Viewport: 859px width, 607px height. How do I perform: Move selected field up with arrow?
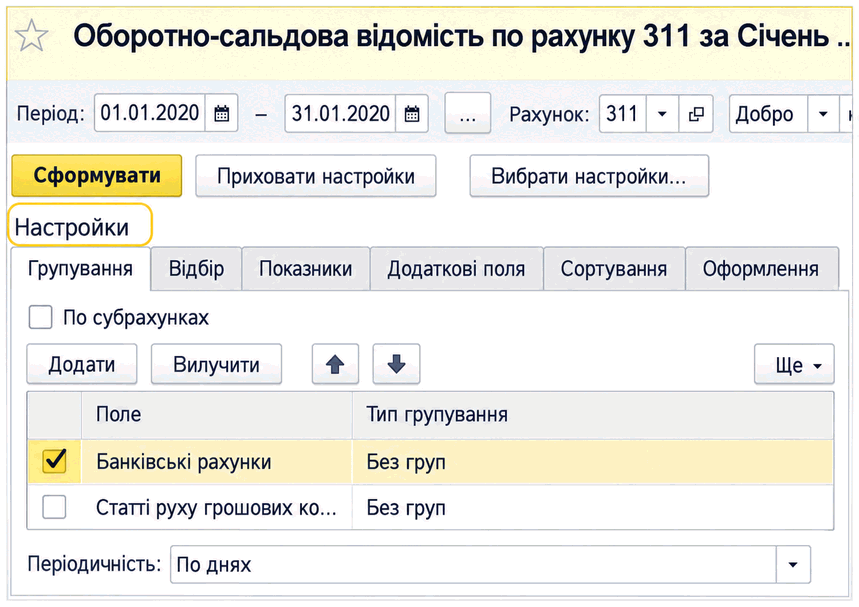pos(335,364)
